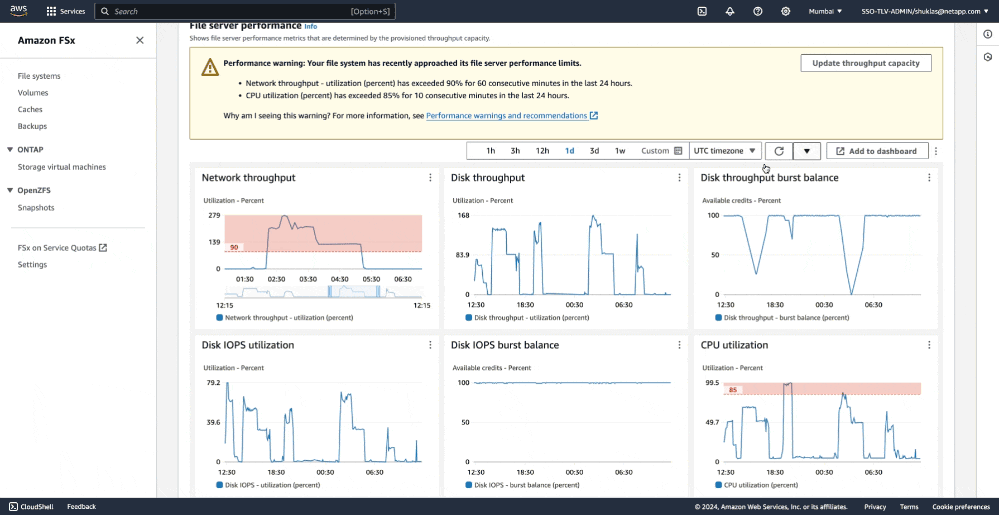Open CloudShell from the top bar icon
This screenshot has height=515, width=999.
point(702,11)
